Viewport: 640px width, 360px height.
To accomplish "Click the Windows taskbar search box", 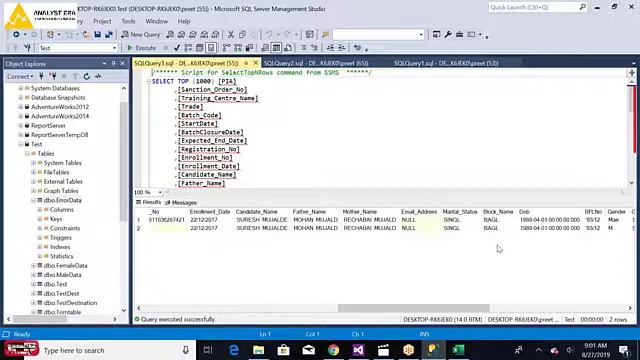I will [x=110, y=350].
